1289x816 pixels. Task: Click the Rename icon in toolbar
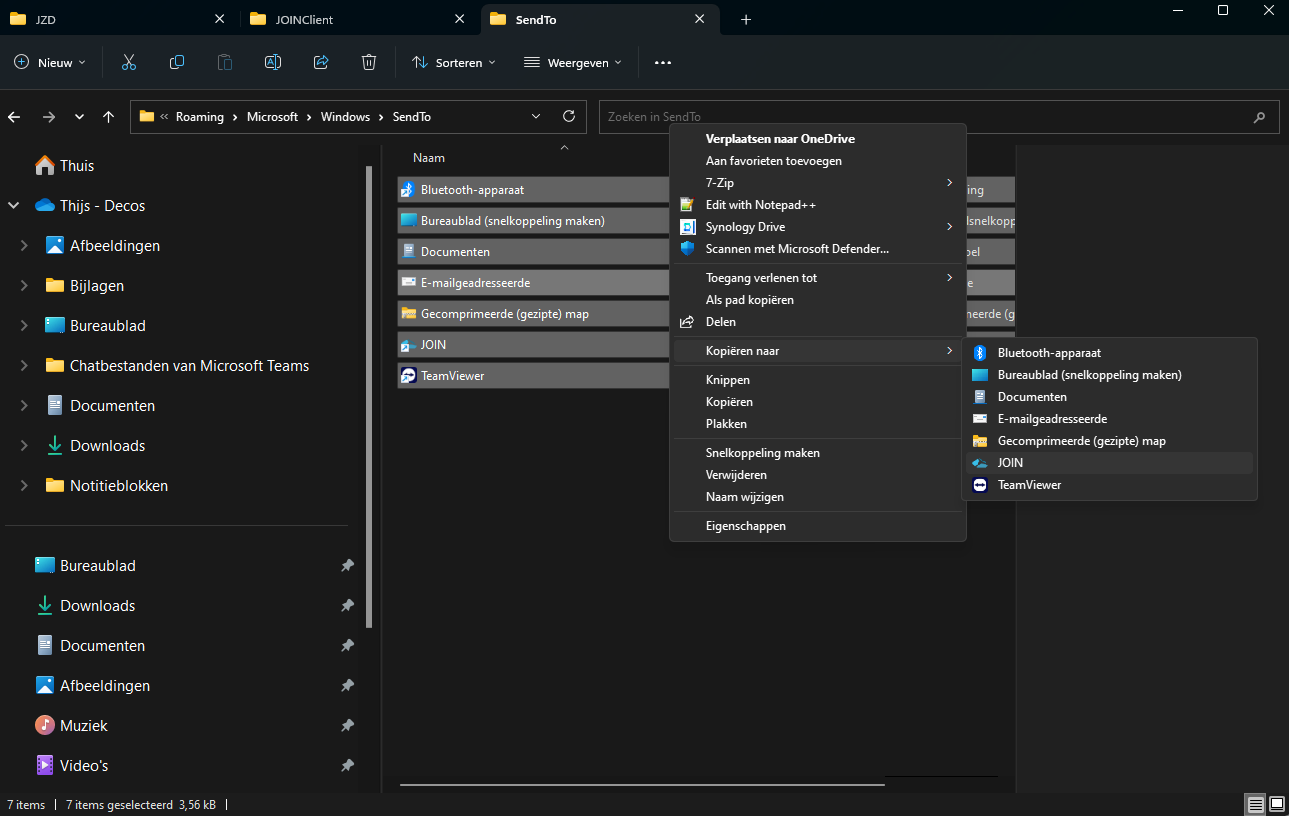(272, 62)
